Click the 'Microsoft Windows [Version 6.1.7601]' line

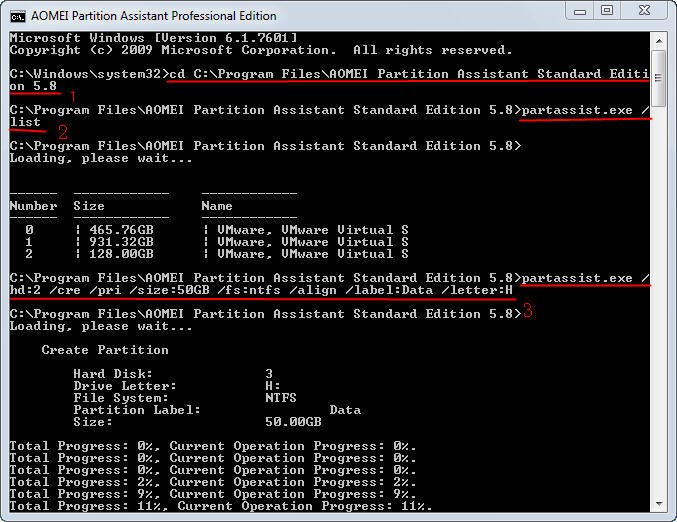[x=154, y=38]
